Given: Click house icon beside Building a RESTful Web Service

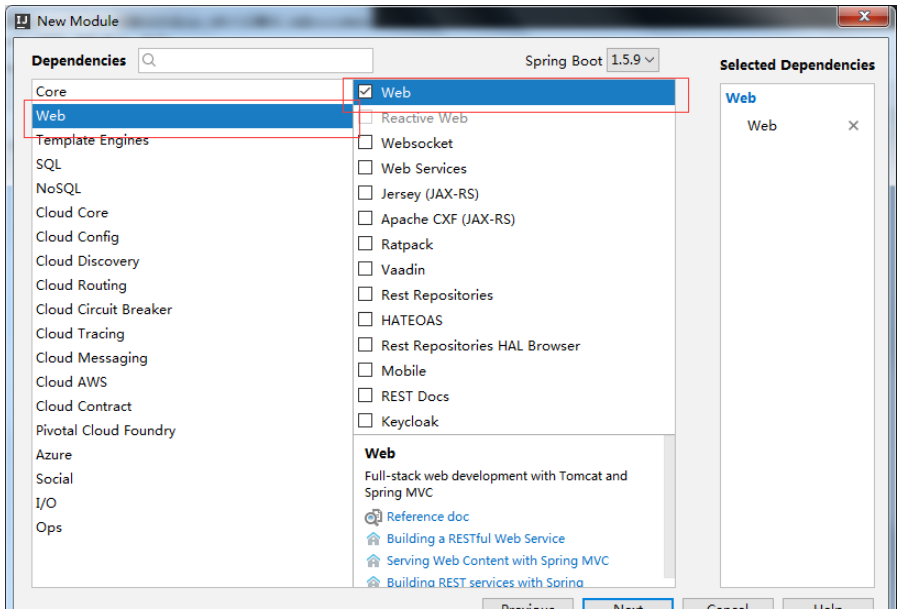Looking at the screenshot, I should 373,539.
